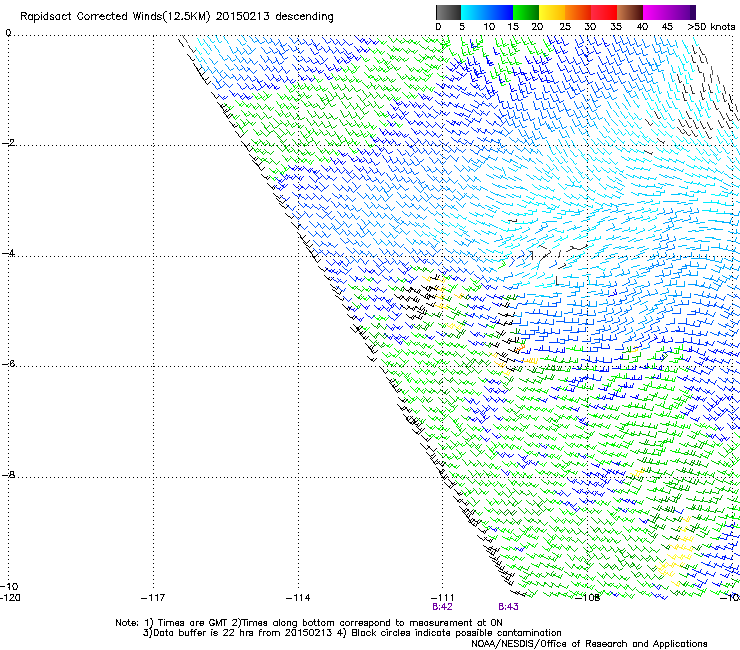Click the 'Data buffer is 22 hrs' note line

tap(352, 633)
